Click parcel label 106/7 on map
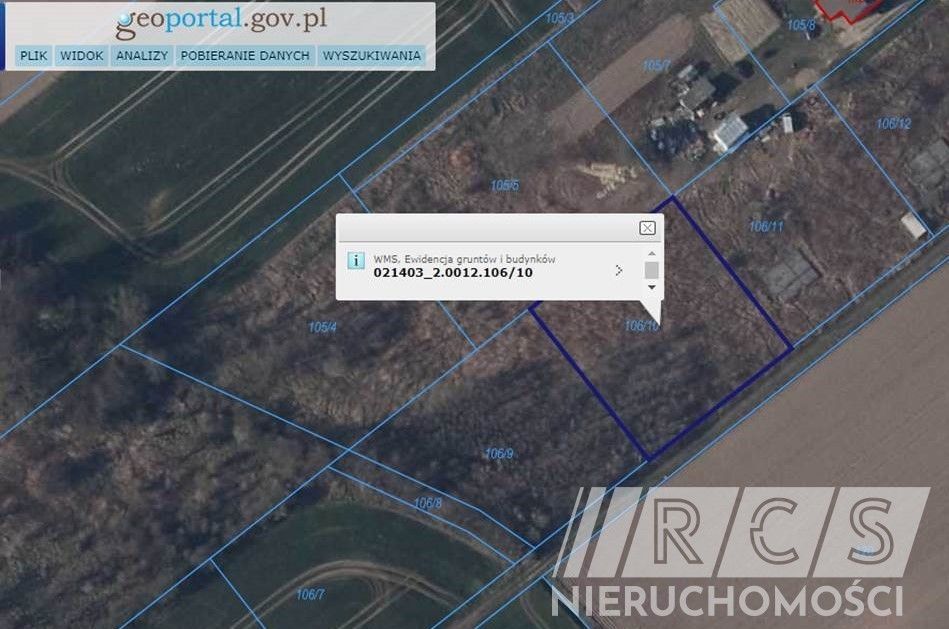Screen dimensions: 949x629 [310, 595]
